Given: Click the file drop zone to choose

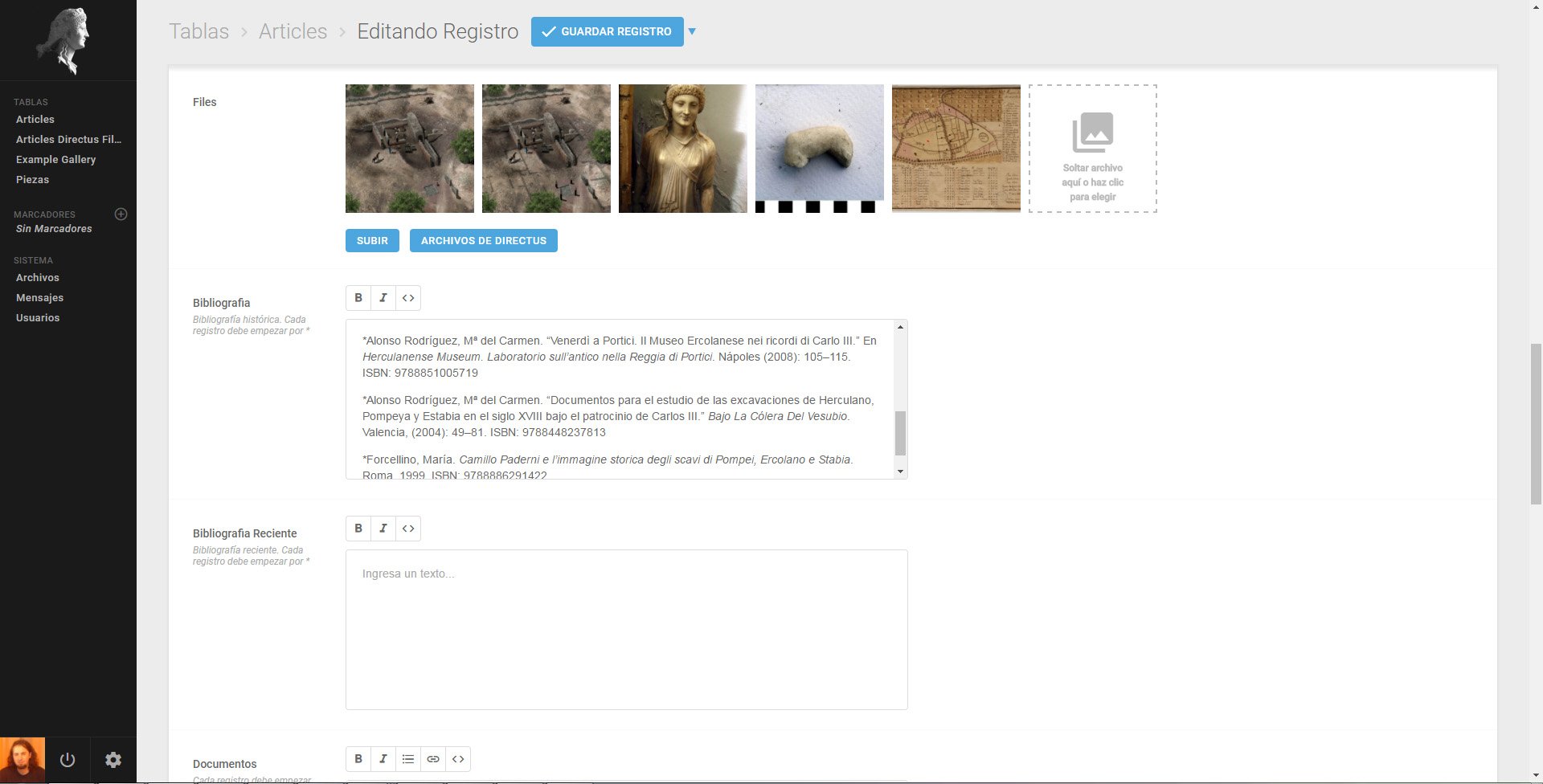Looking at the screenshot, I should pyautogui.click(x=1093, y=149).
